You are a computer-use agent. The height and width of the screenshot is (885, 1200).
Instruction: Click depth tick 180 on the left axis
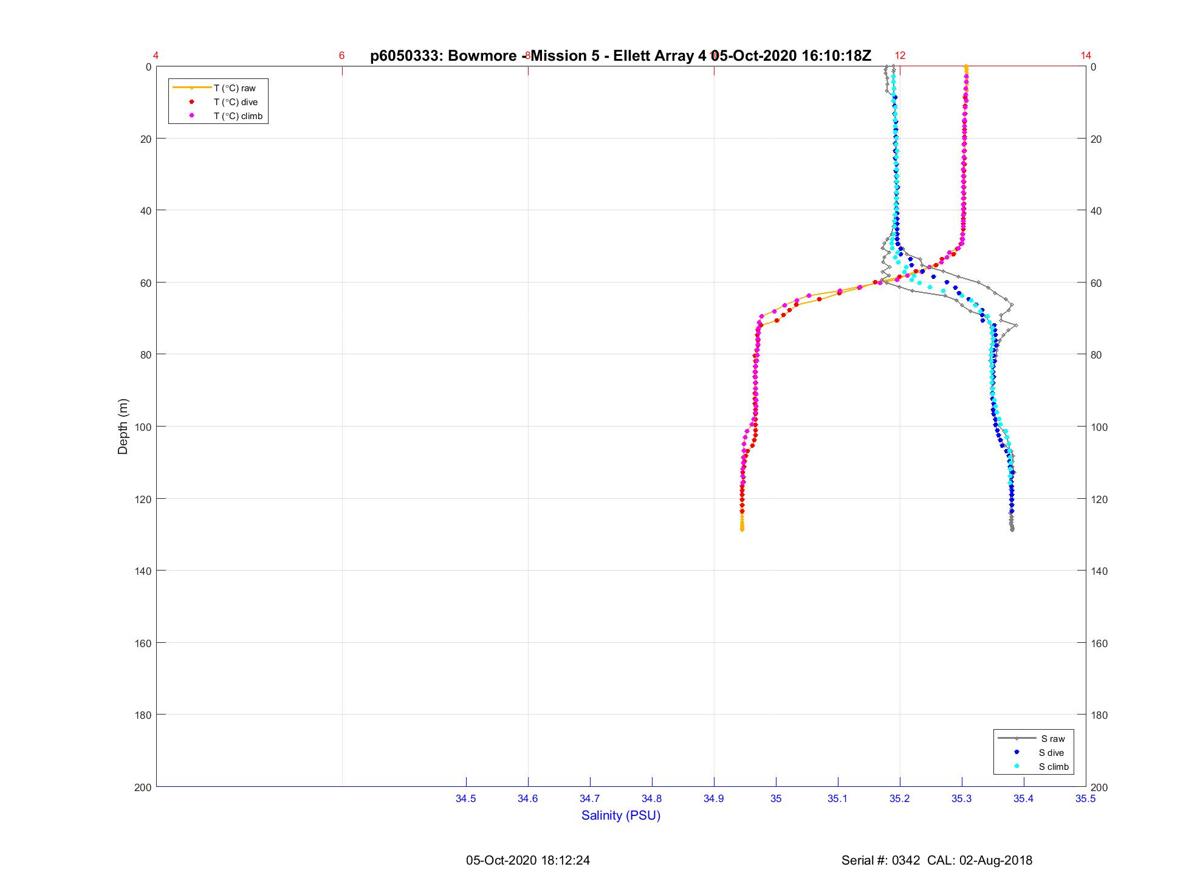point(142,715)
